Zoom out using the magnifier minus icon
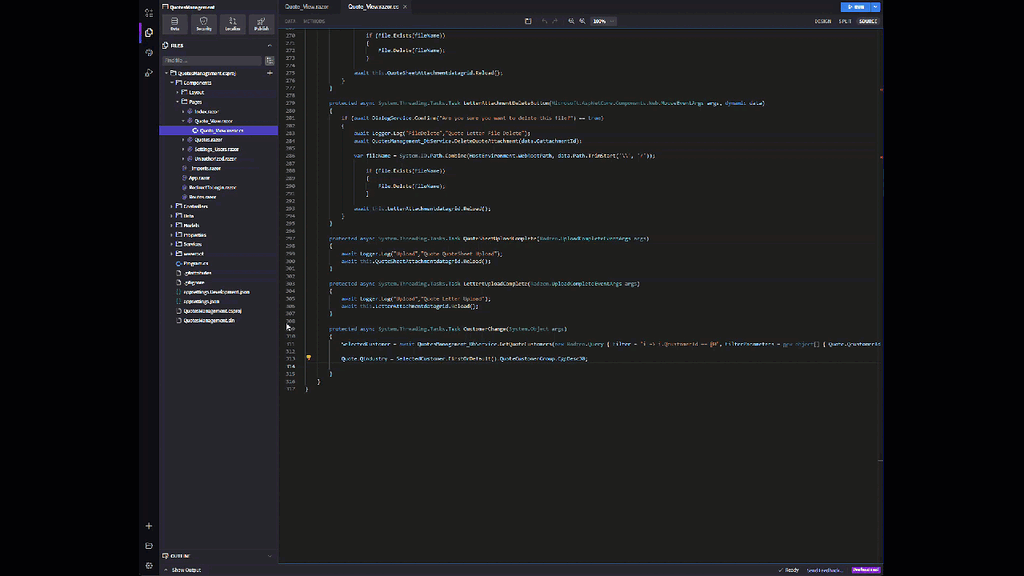Viewport: 1024px width, 576px height. (582, 21)
